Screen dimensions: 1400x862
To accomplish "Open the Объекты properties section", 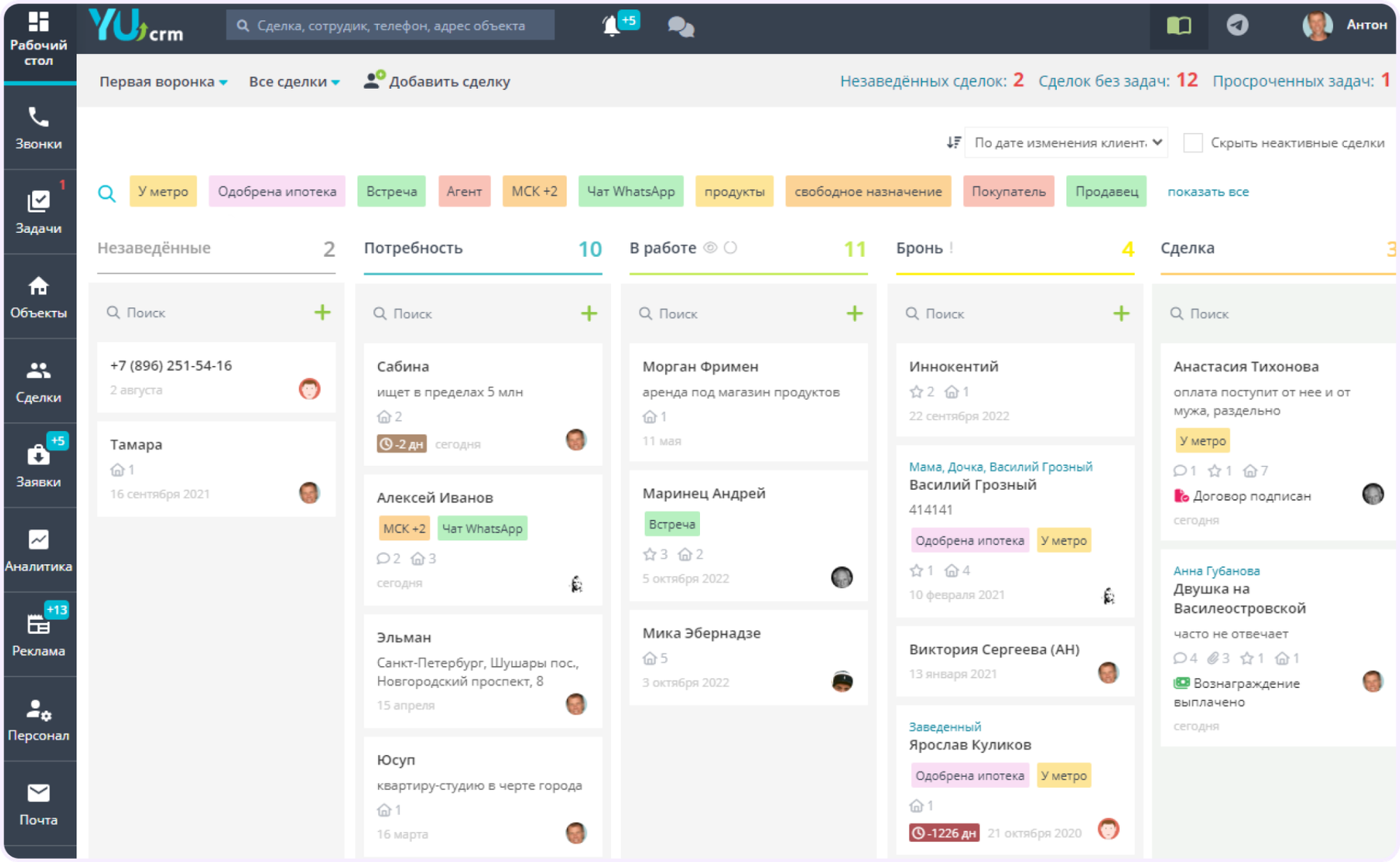I will coord(38,297).
